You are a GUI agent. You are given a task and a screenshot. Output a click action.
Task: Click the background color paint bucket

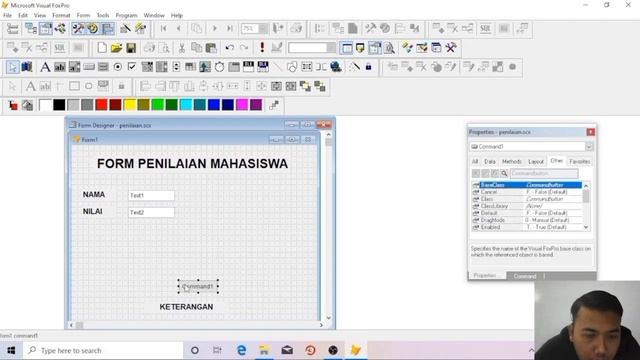pos(27,105)
